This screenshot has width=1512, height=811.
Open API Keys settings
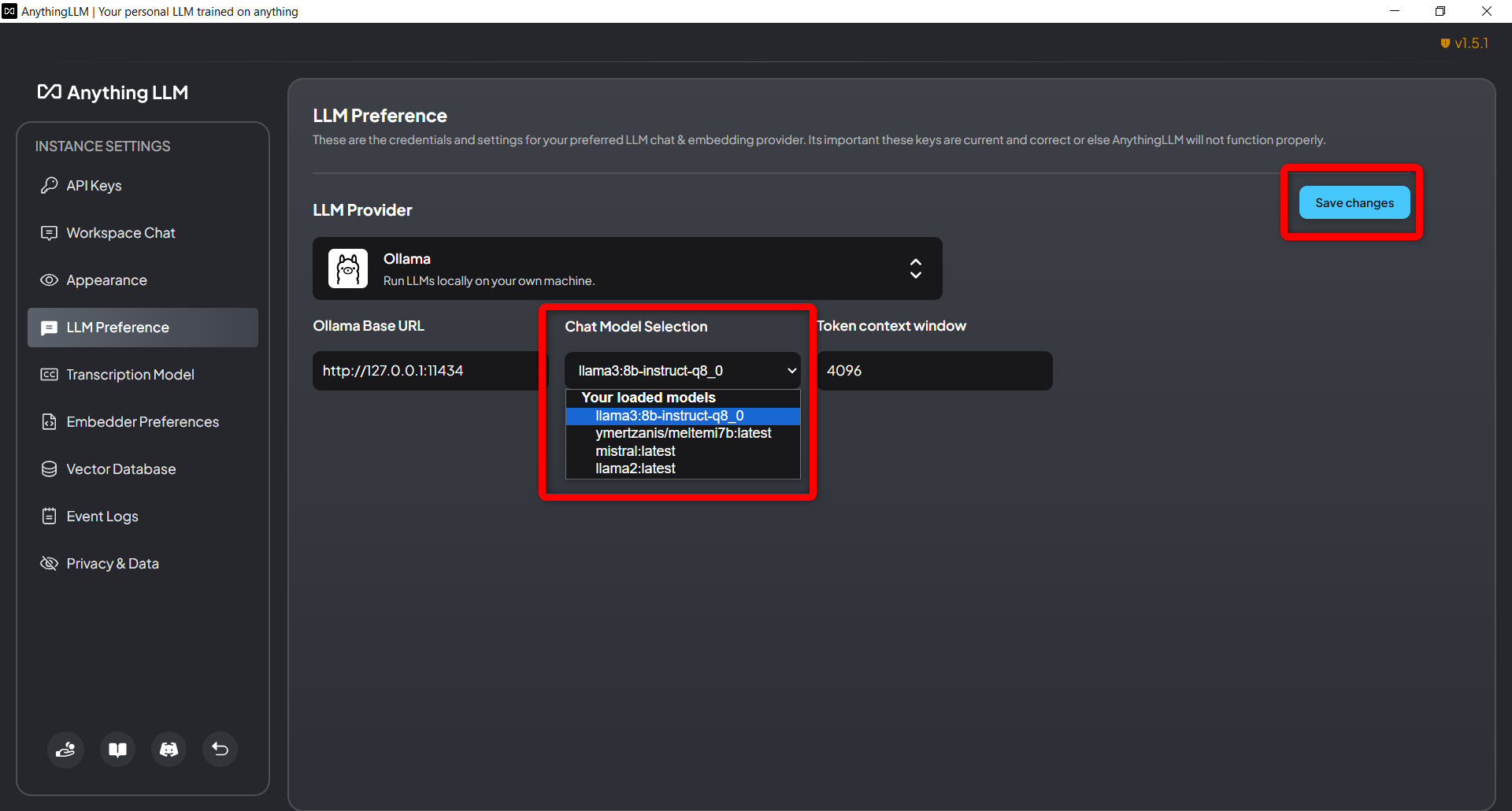pos(94,186)
